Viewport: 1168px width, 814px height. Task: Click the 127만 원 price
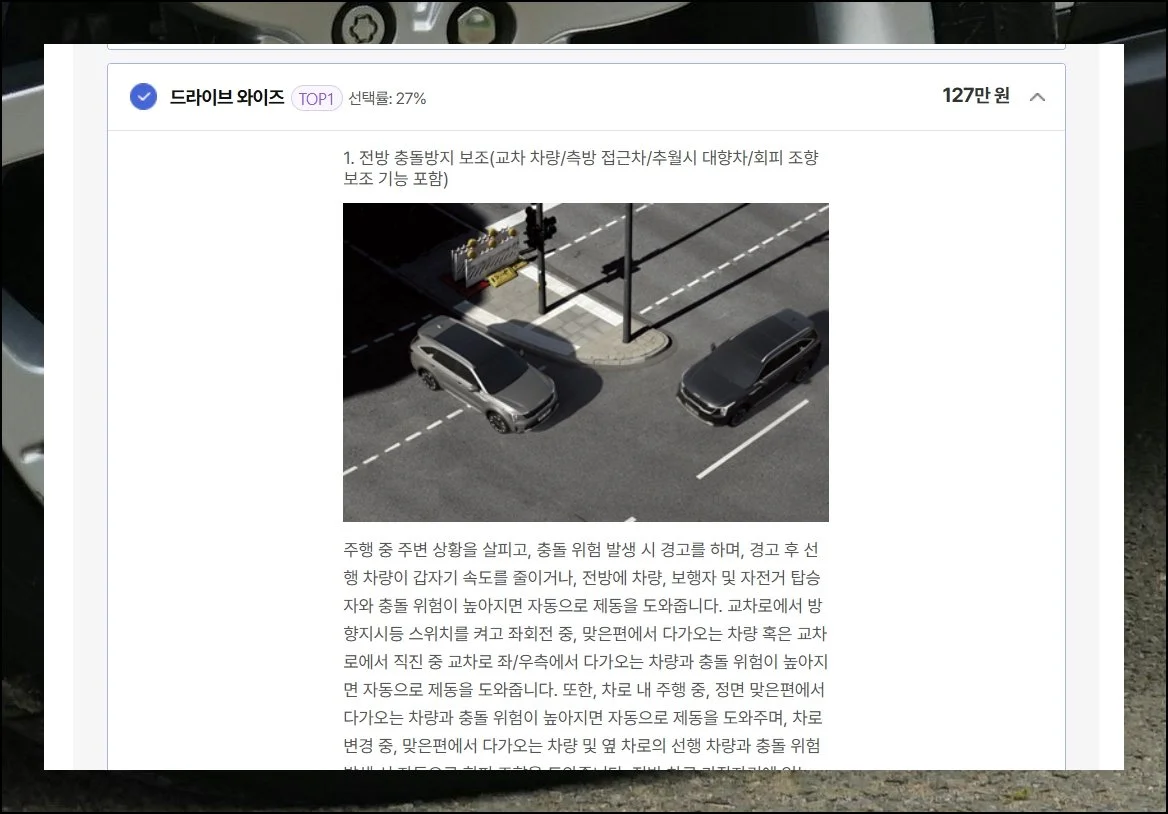(x=975, y=96)
